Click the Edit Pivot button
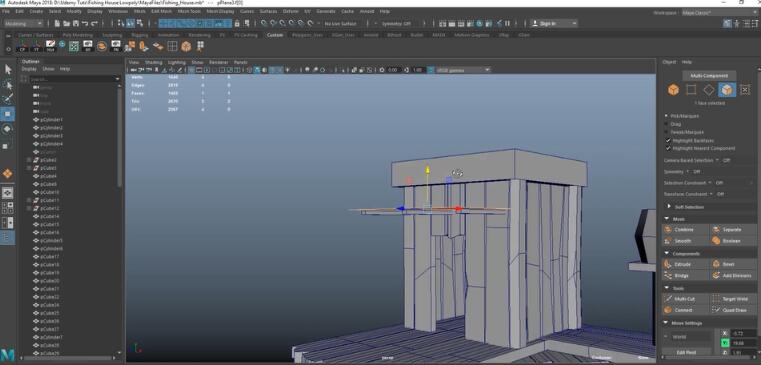 pos(686,352)
